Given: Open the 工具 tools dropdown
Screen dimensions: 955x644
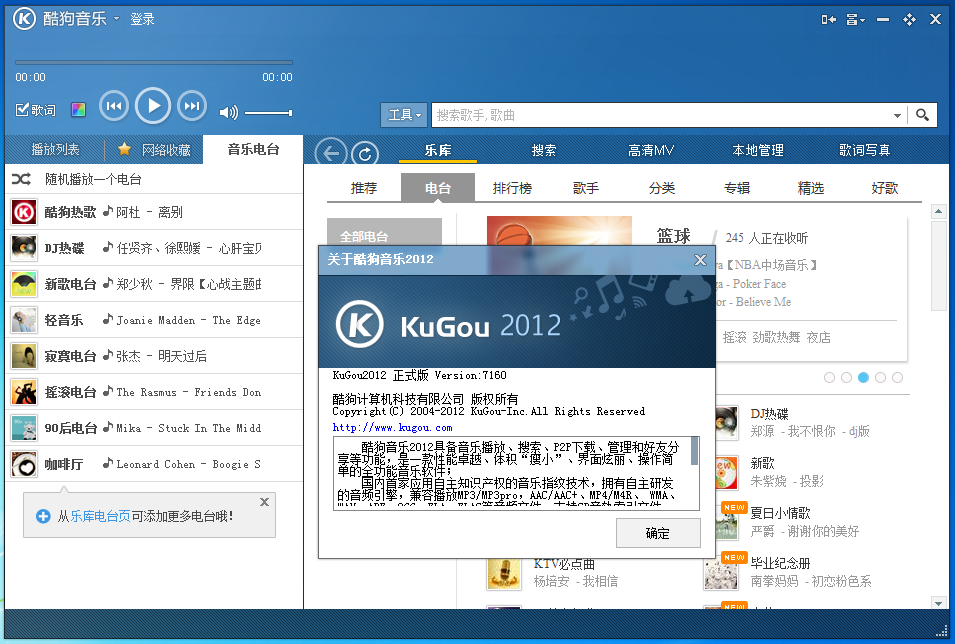Looking at the screenshot, I should coord(404,115).
